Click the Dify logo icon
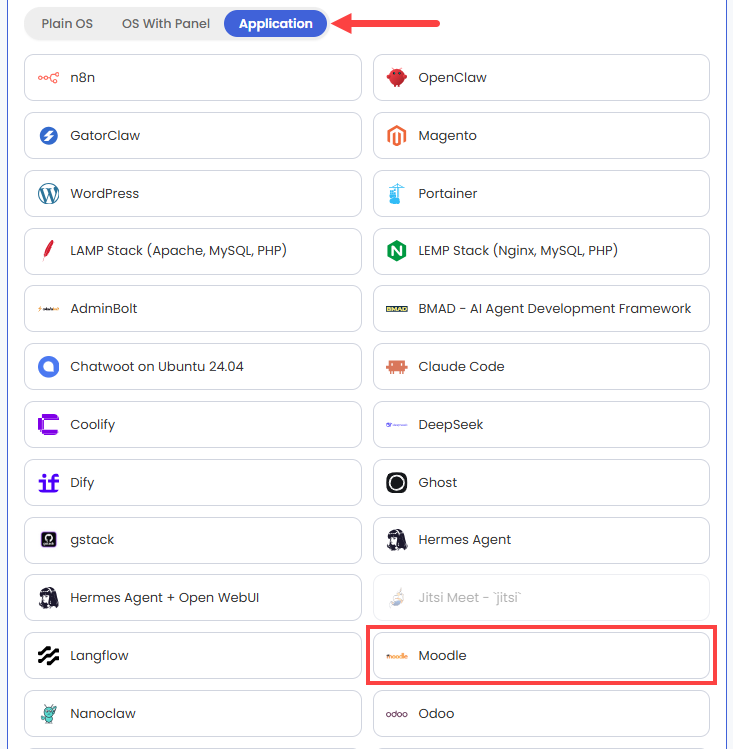The image size is (733, 749). click(x=48, y=483)
